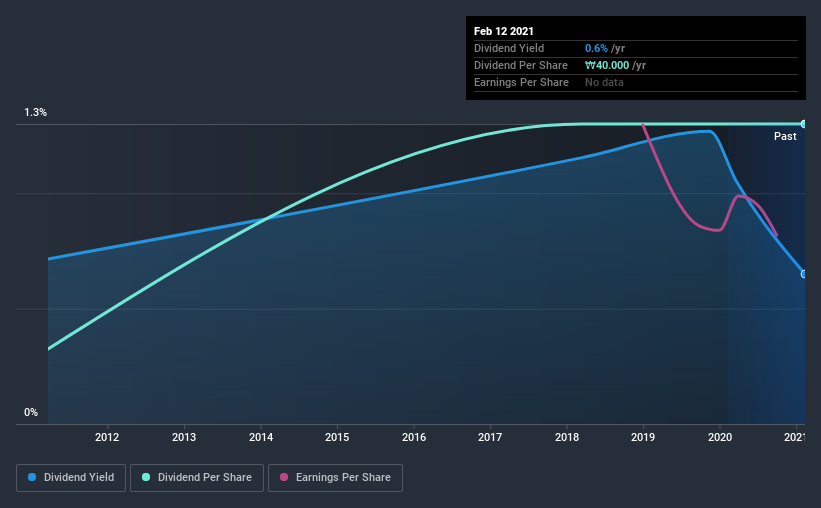Image resolution: width=821 pixels, height=508 pixels.
Task: Click the 2018 x-axis label
Action: click(567, 437)
